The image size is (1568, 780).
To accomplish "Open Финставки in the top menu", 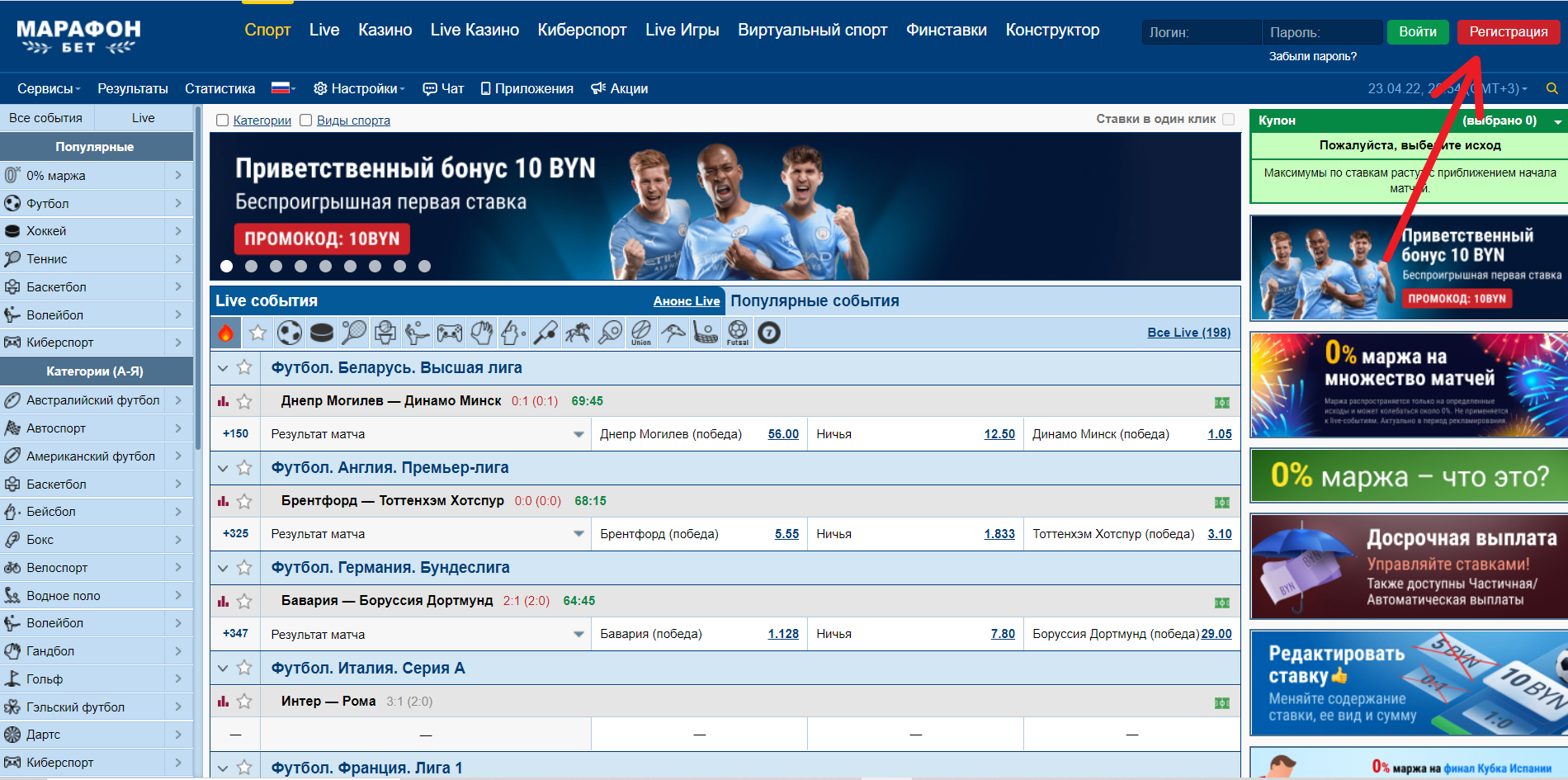I will click(947, 30).
